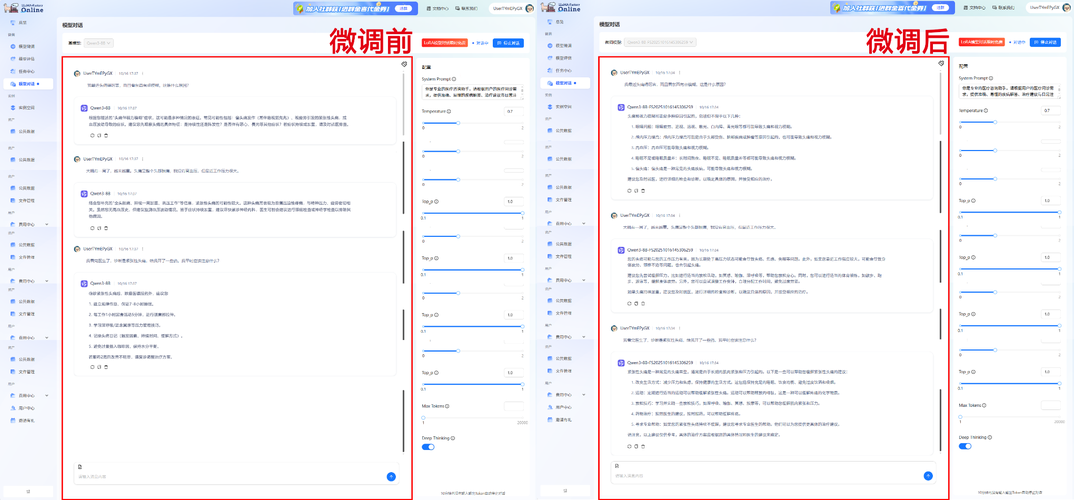The image size is (1074, 500).
Task: Click the blue send button, 微调前 window
Action: pos(391,476)
